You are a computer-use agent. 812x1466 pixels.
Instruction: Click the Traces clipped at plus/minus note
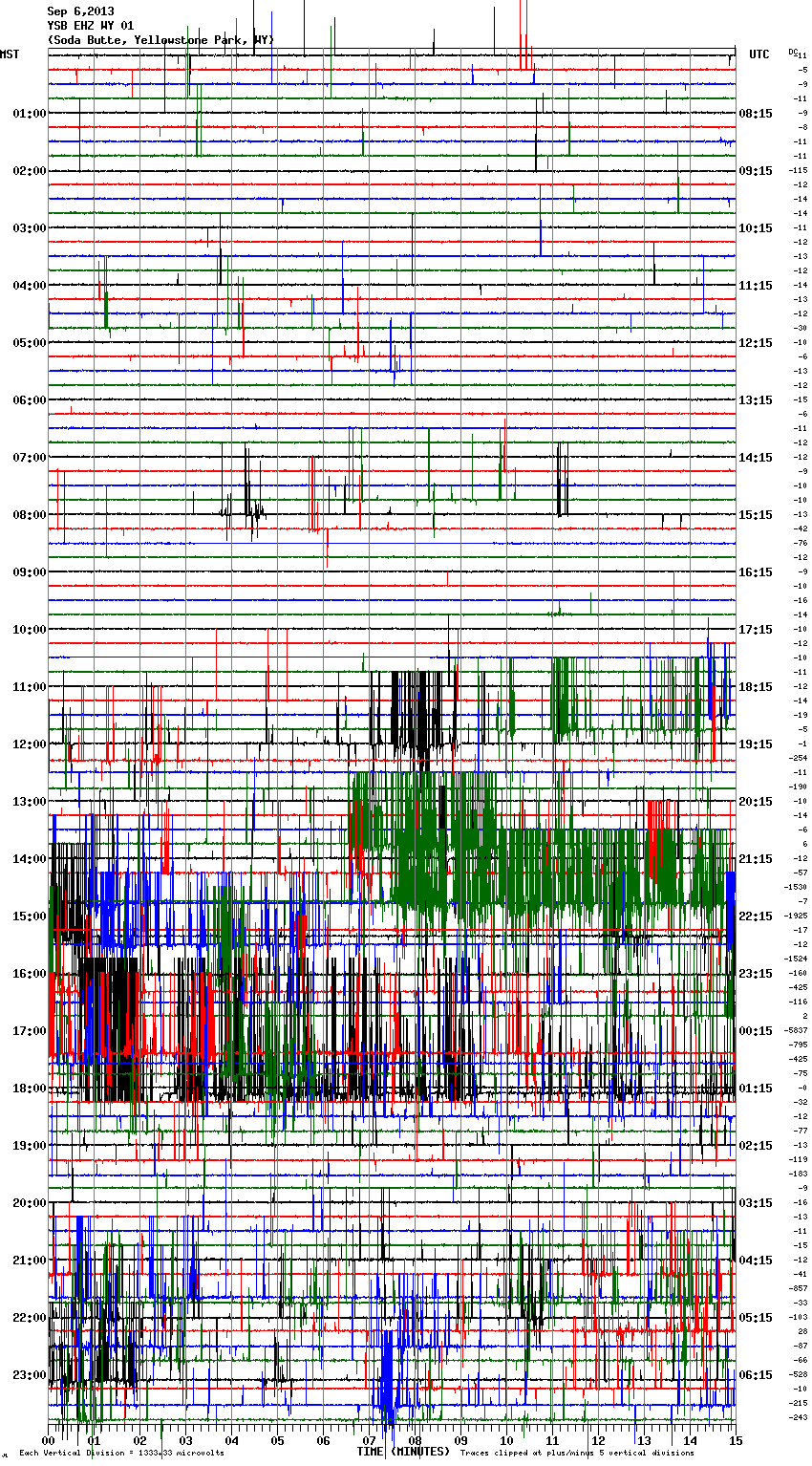coord(578,1454)
